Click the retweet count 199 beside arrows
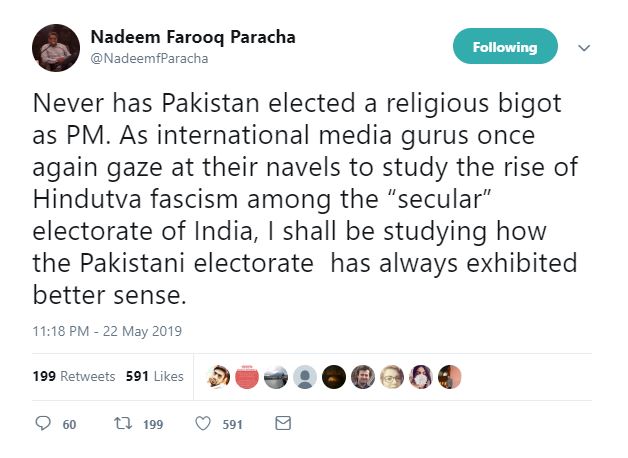This screenshot has height=458, width=628. [x=153, y=425]
